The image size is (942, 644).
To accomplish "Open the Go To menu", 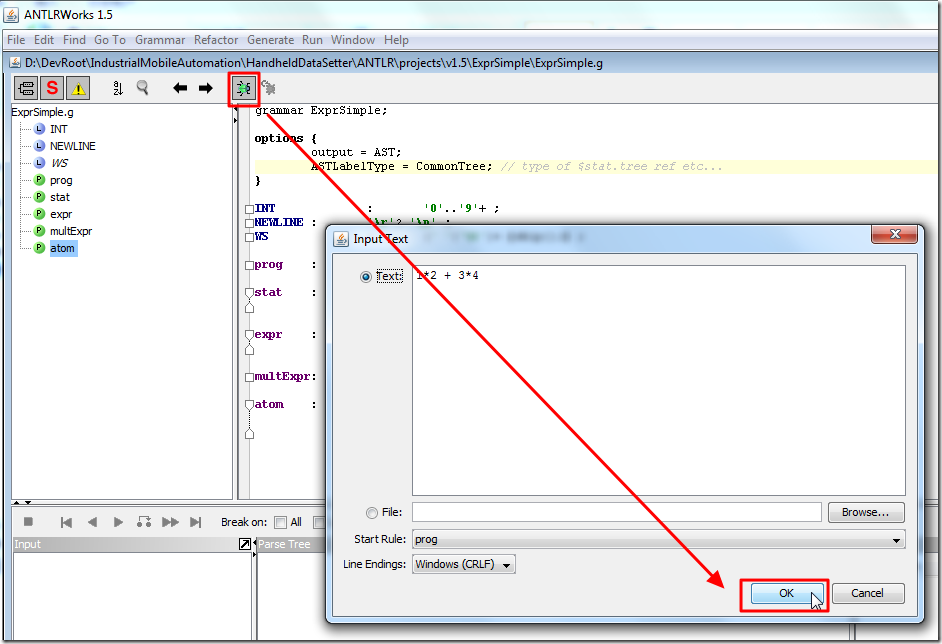I will (x=110, y=40).
